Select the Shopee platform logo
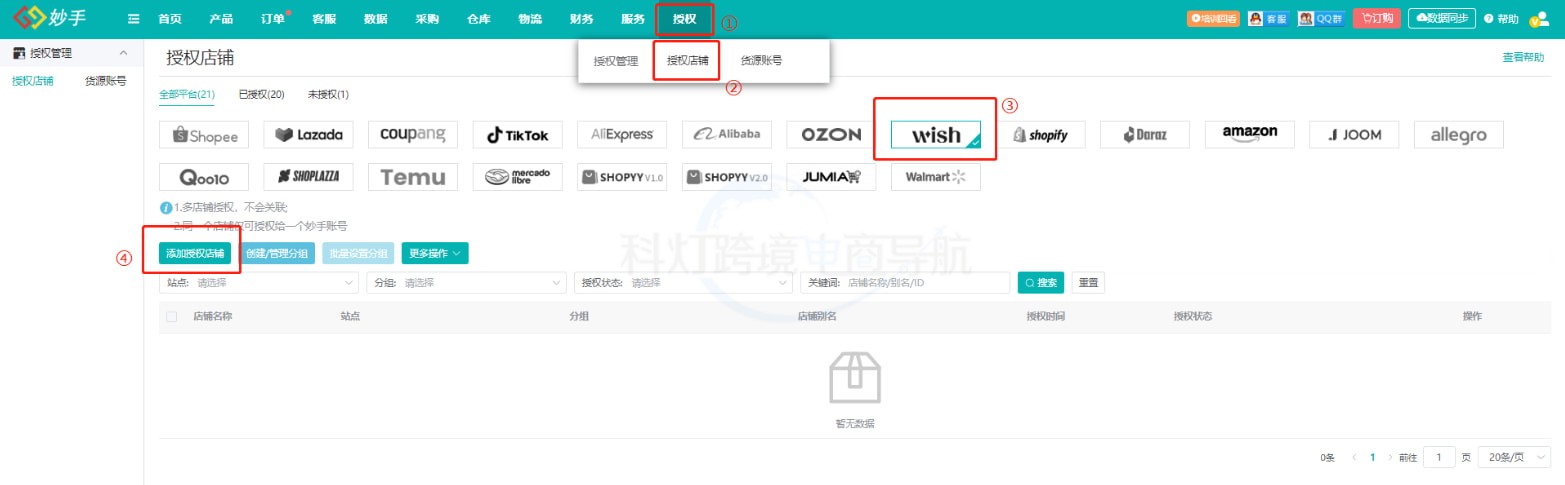1565x485 pixels. 205,134
